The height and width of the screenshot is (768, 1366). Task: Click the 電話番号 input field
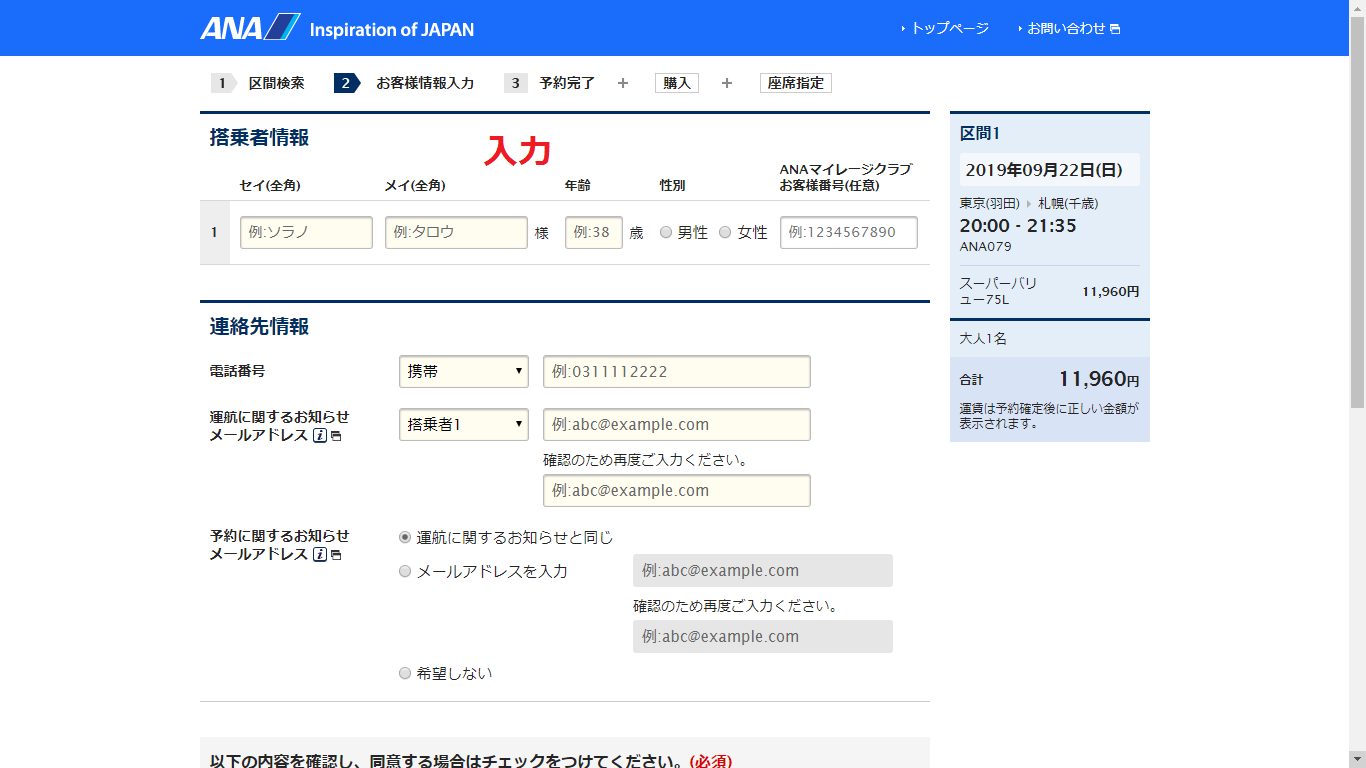coord(676,372)
